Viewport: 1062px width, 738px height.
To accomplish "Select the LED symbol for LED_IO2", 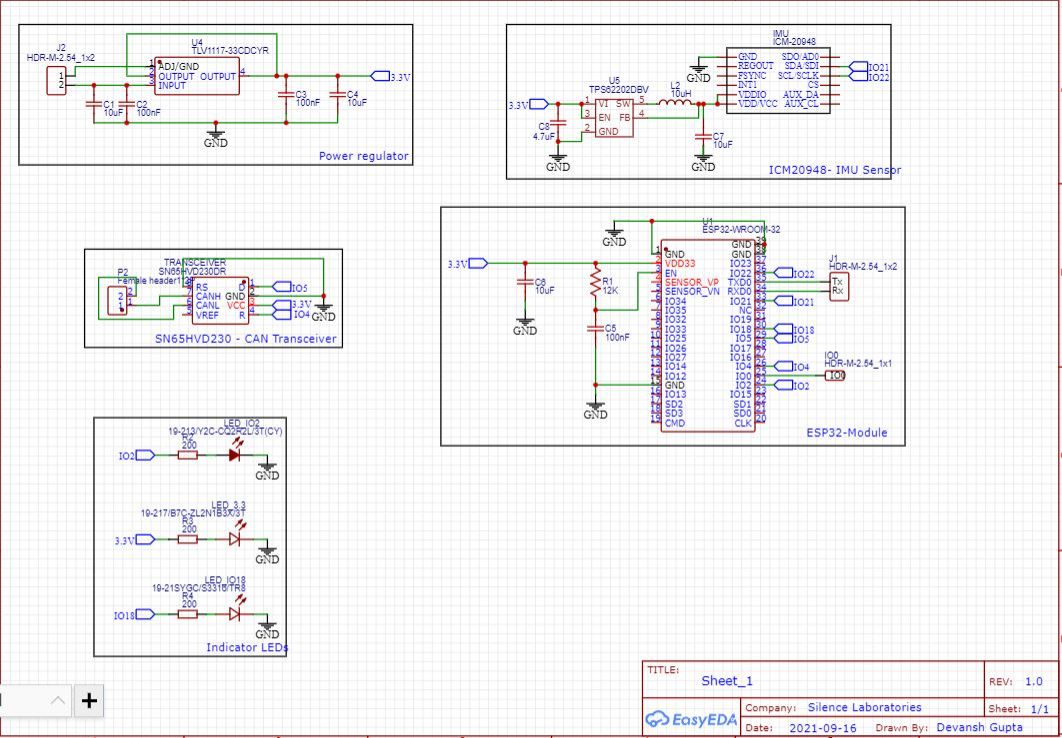I will [x=232, y=454].
